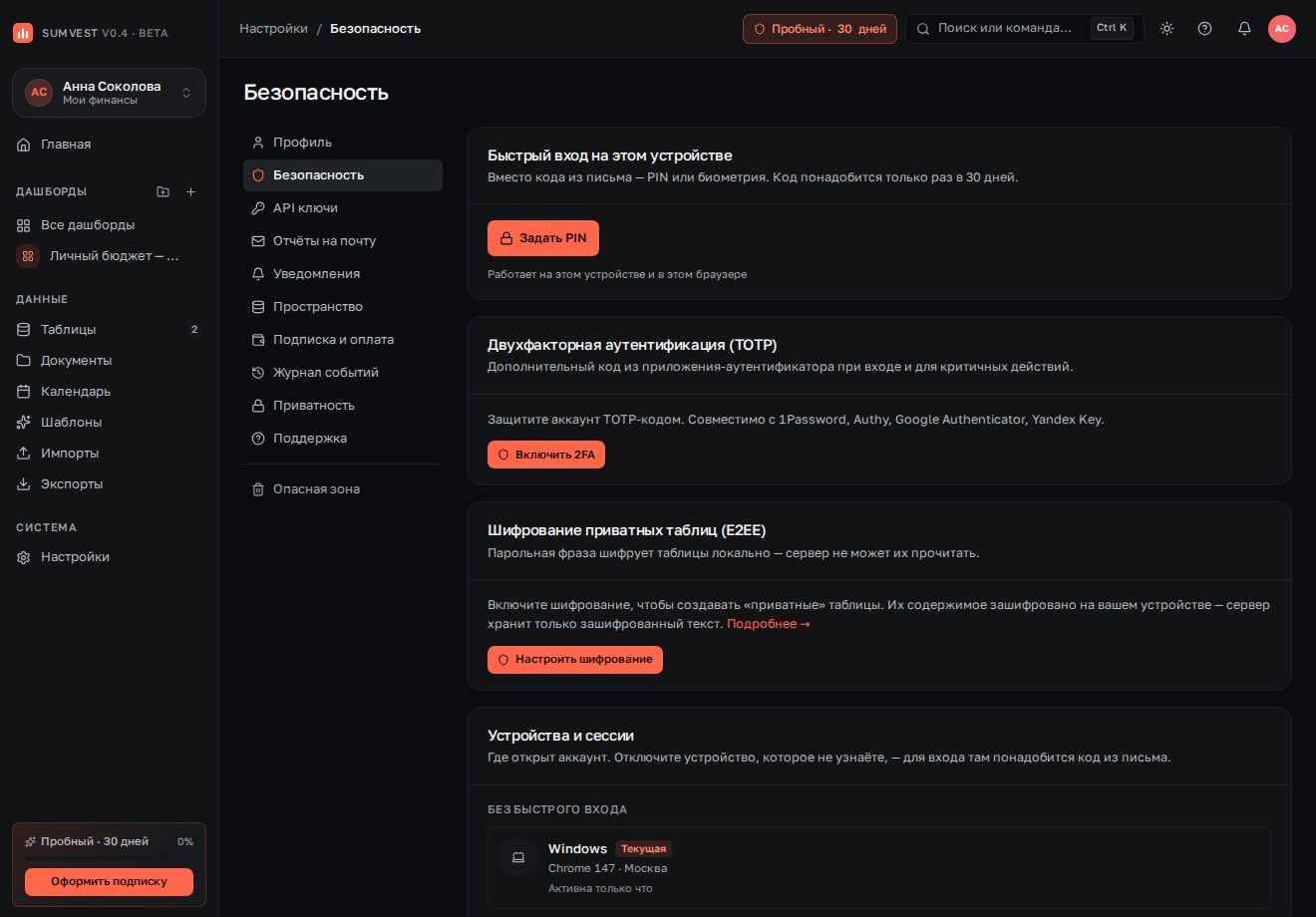
Task: Select Поддержка settings tab
Action: point(343,439)
